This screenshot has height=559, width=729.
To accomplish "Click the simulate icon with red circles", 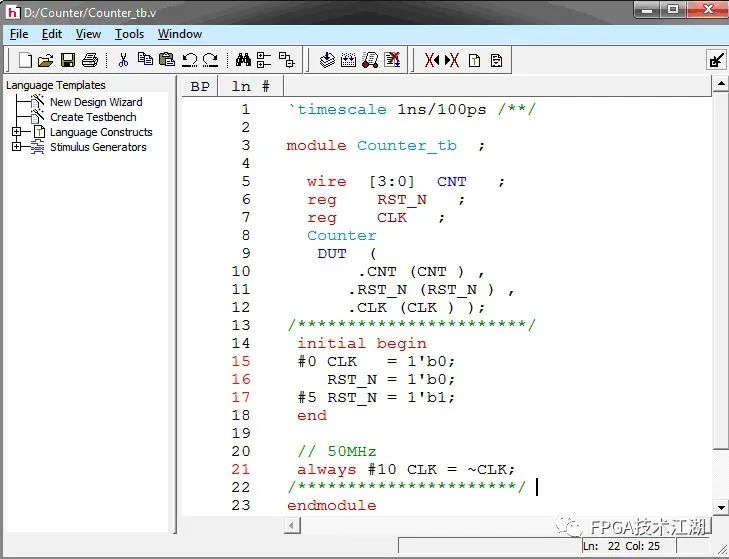I will (370, 60).
